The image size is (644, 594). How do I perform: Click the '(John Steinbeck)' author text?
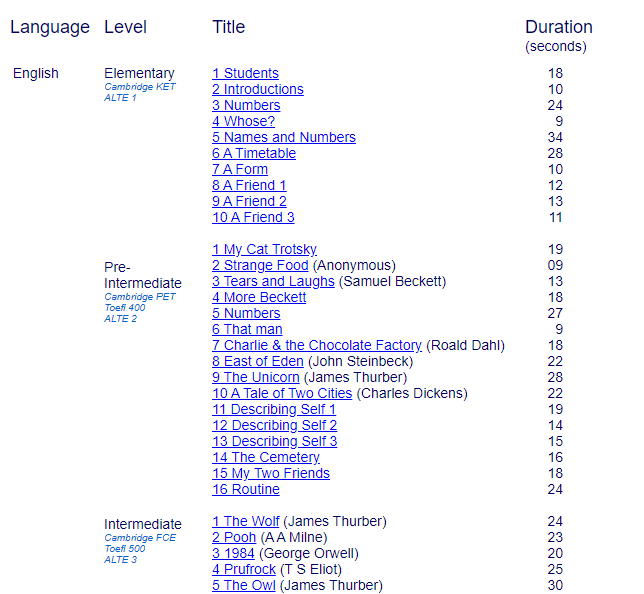(360, 361)
